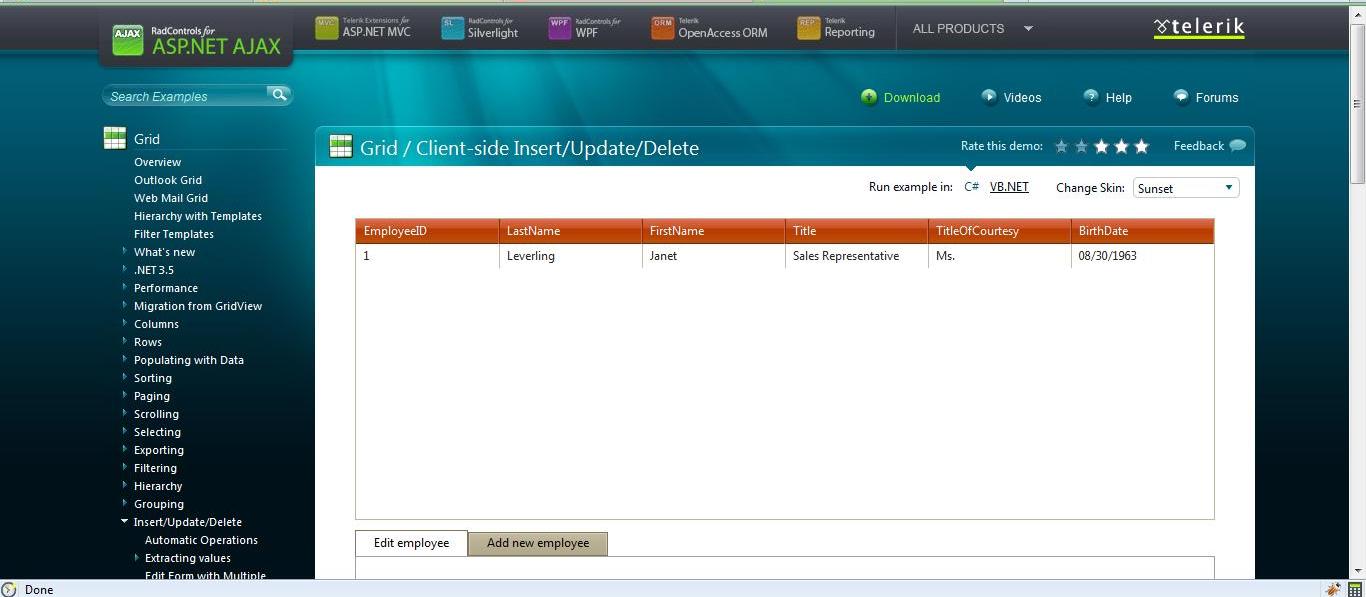Image resolution: width=1366 pixels, height=597 pixels.
Task: Select the Leverling grid row cell
Action: (x=570, y=256)
